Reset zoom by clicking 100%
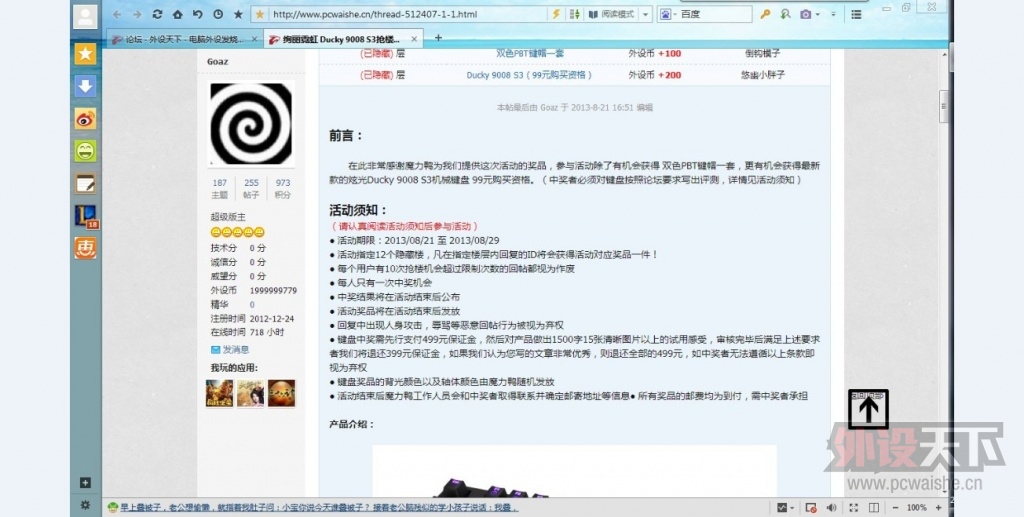The height and width of the screenshot is (517, 1024). (916, 507)
